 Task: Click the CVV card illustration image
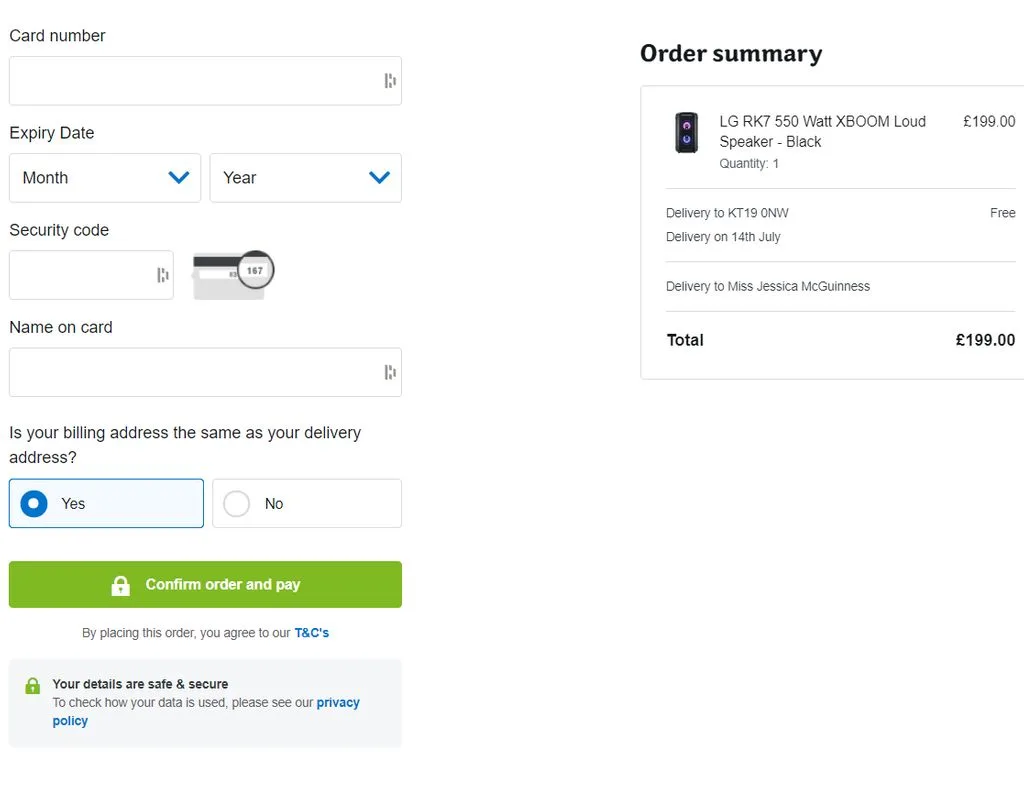coord(233,275)
